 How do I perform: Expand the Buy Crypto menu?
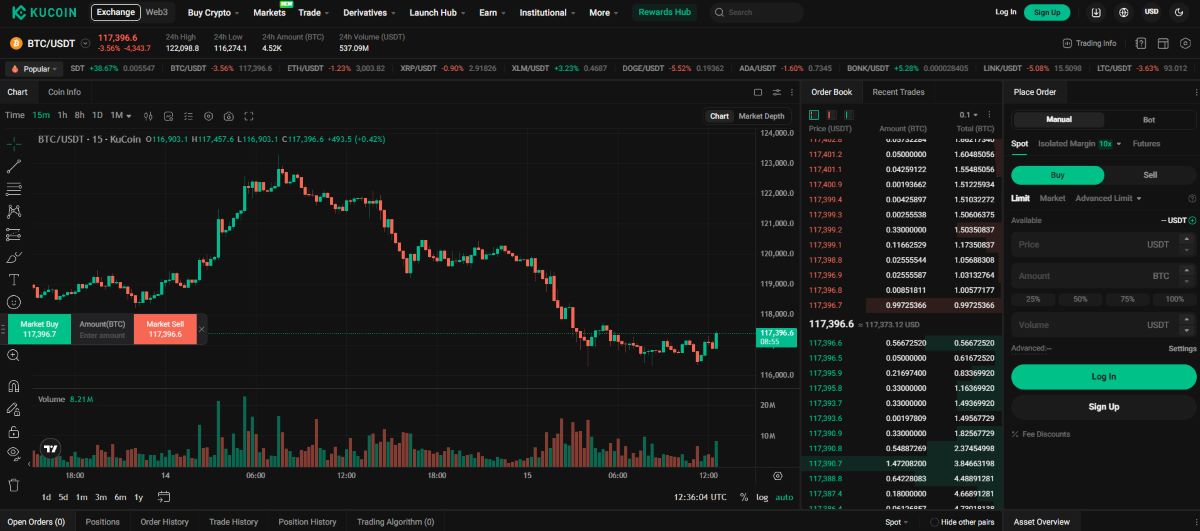213,13
